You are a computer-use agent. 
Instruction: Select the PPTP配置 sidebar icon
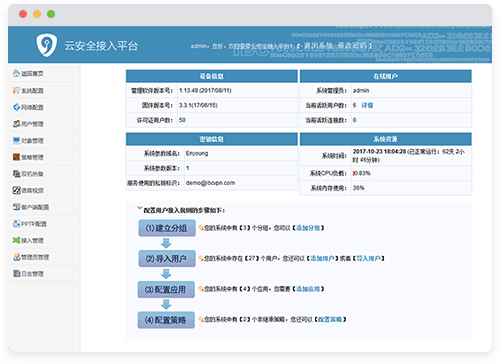point(16,224)
